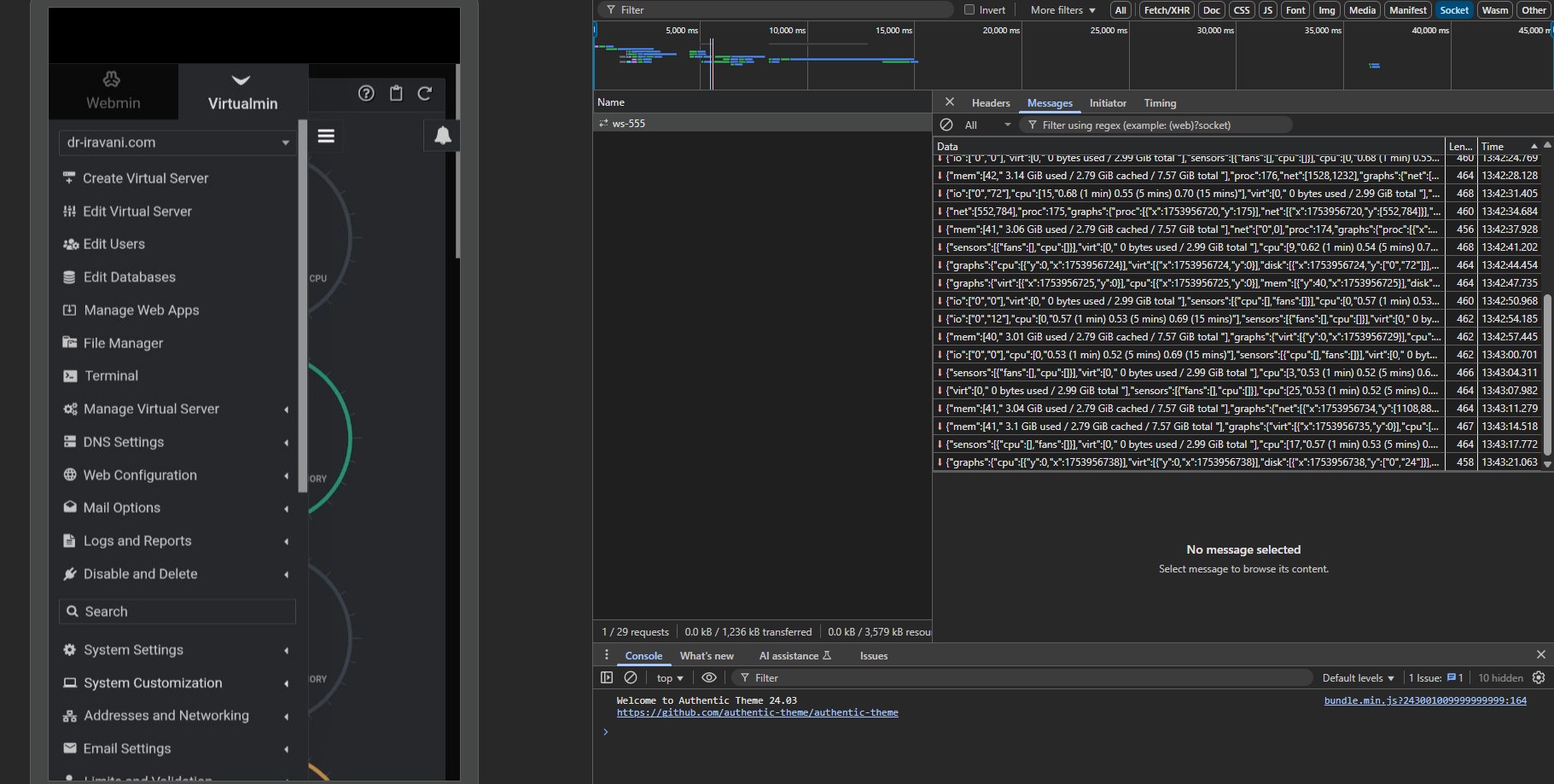1554x784 pixels.
Task: Click the clipboard icon in top bar
Action: point(396,94)
